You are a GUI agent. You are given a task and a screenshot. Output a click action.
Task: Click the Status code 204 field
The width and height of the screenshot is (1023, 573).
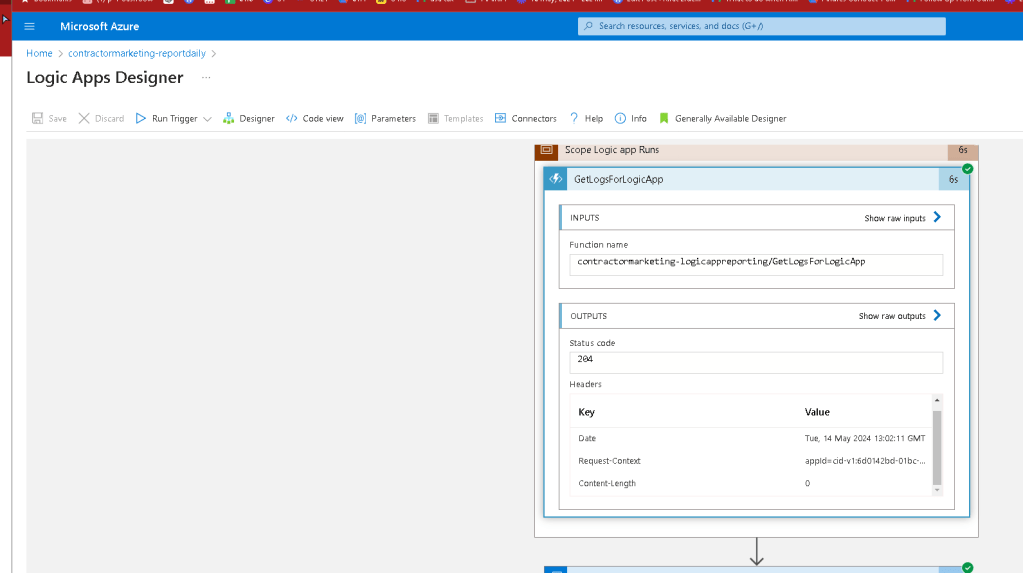756,362
